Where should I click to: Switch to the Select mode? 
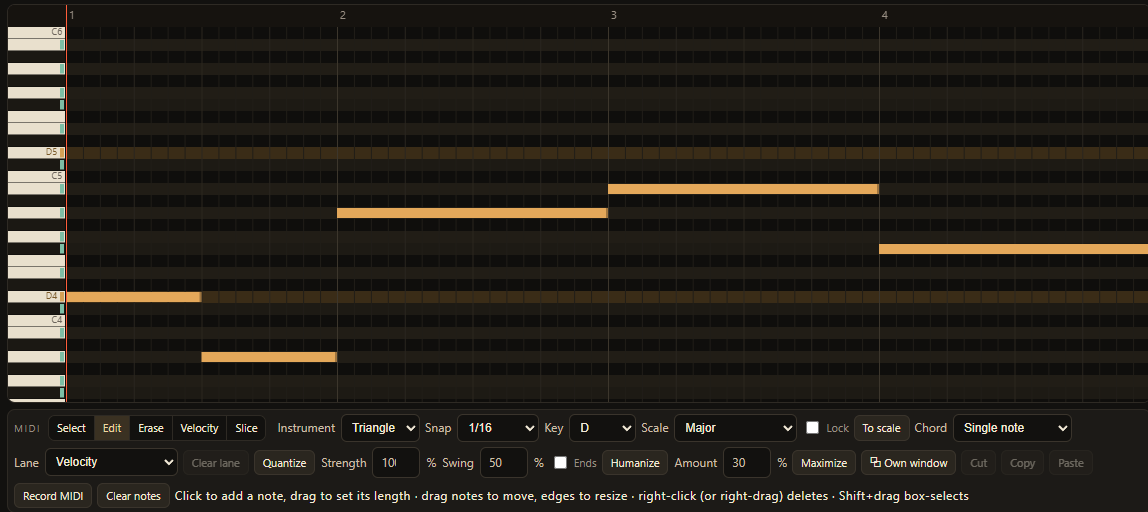click(x=71, y=428)
